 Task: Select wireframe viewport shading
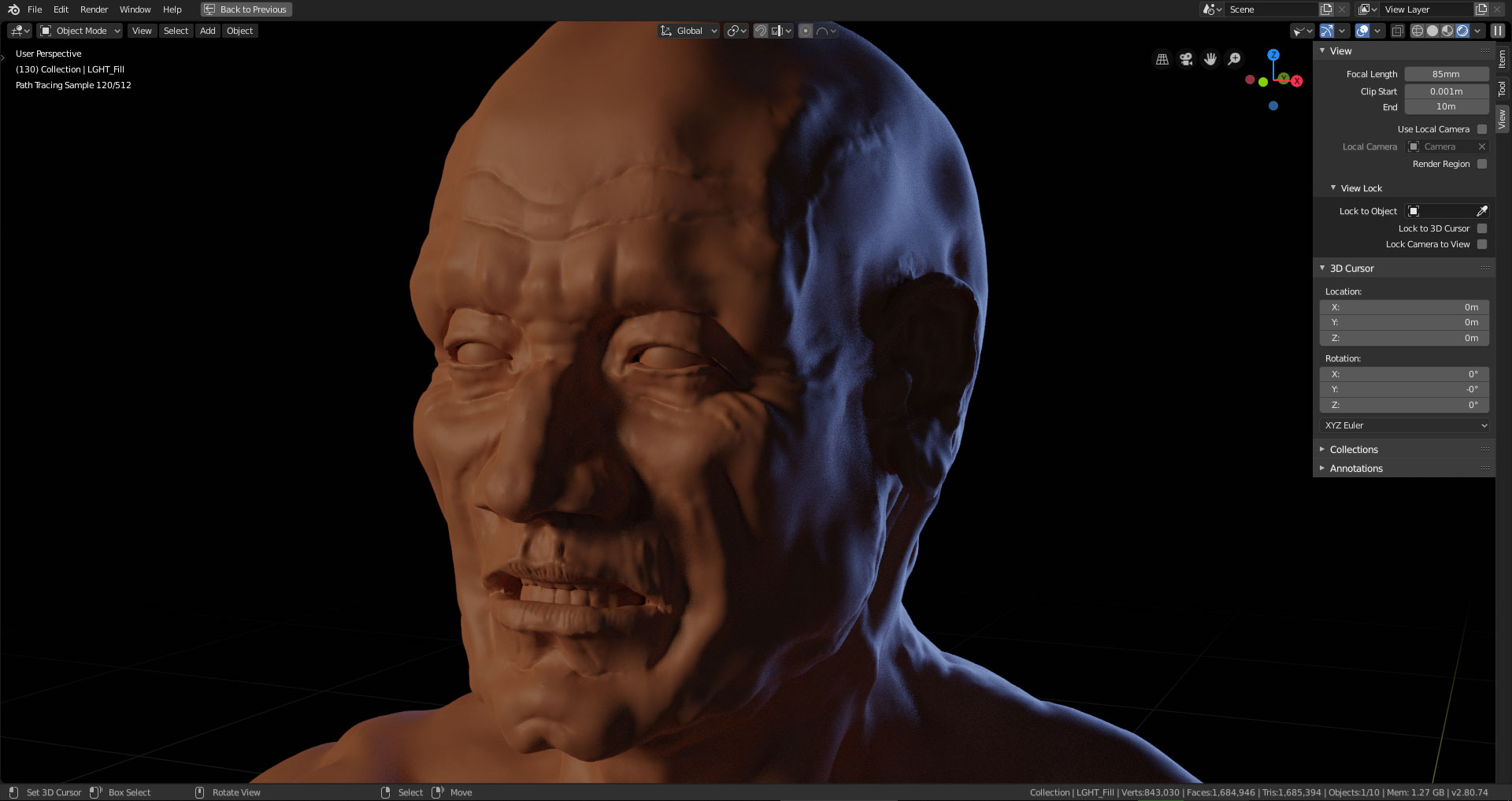[1417, 31]
